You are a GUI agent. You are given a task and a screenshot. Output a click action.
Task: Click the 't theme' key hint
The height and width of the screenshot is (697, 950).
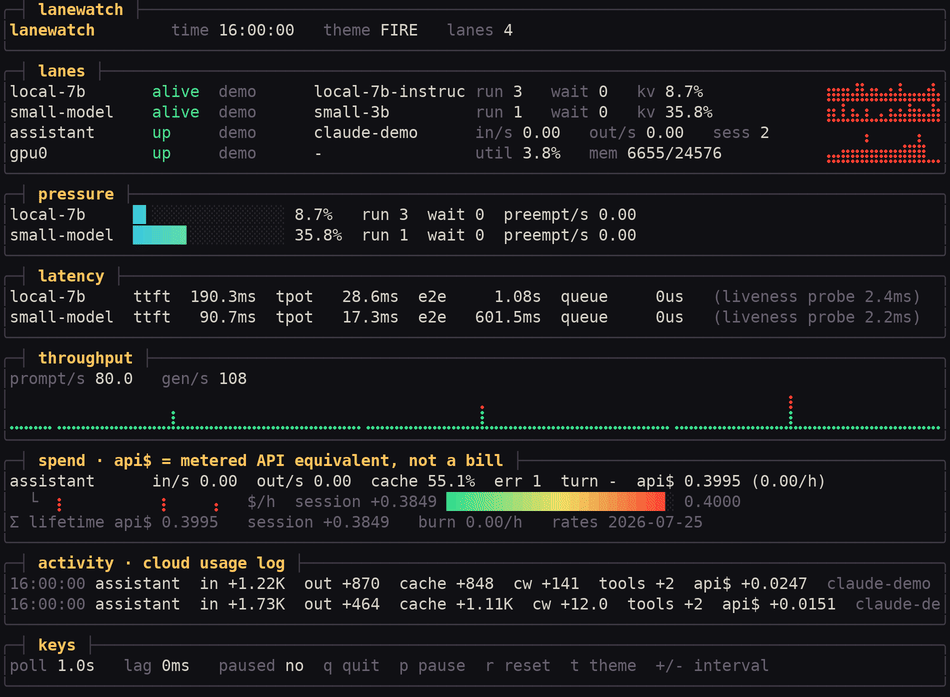pos(603,665)
